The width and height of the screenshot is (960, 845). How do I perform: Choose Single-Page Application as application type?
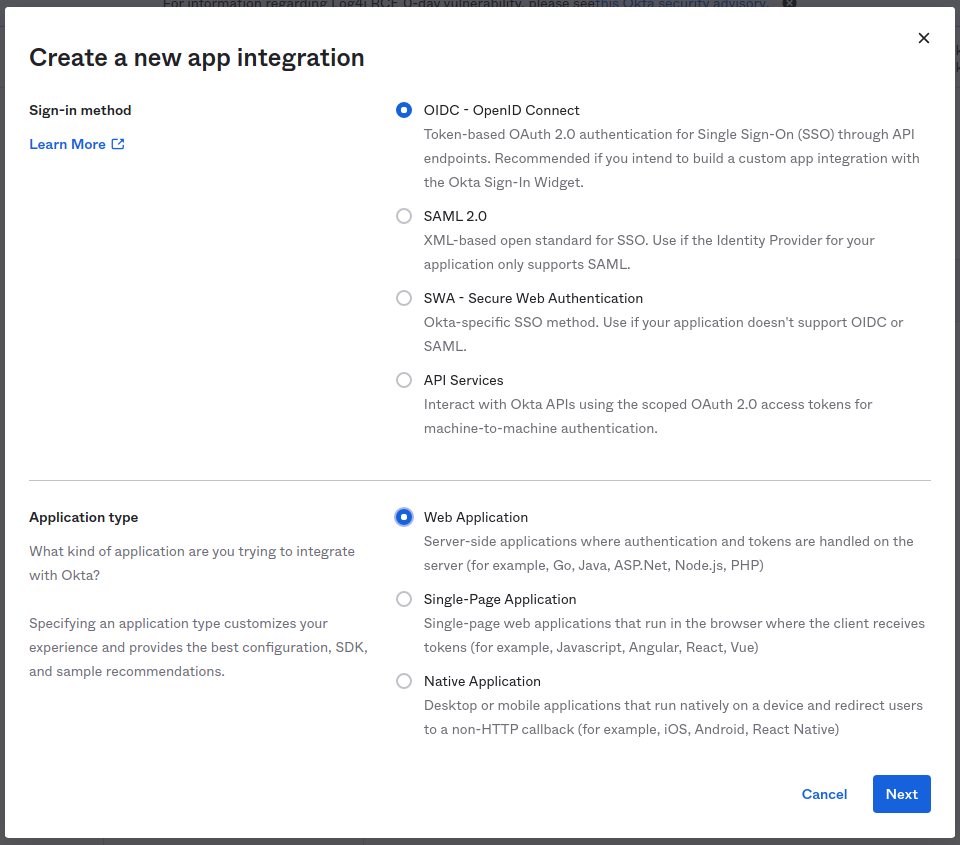[x=403, y=599]
